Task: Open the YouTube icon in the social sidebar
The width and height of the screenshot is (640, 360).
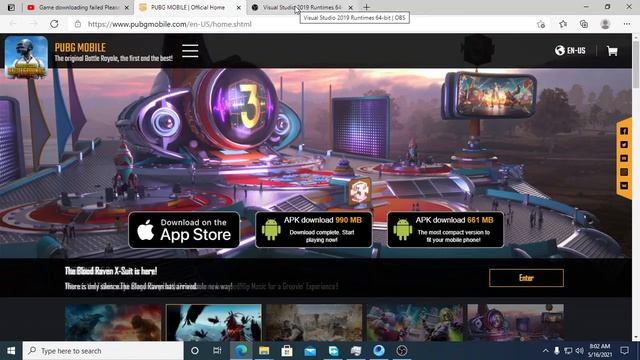Action: (x=624, y=158)
